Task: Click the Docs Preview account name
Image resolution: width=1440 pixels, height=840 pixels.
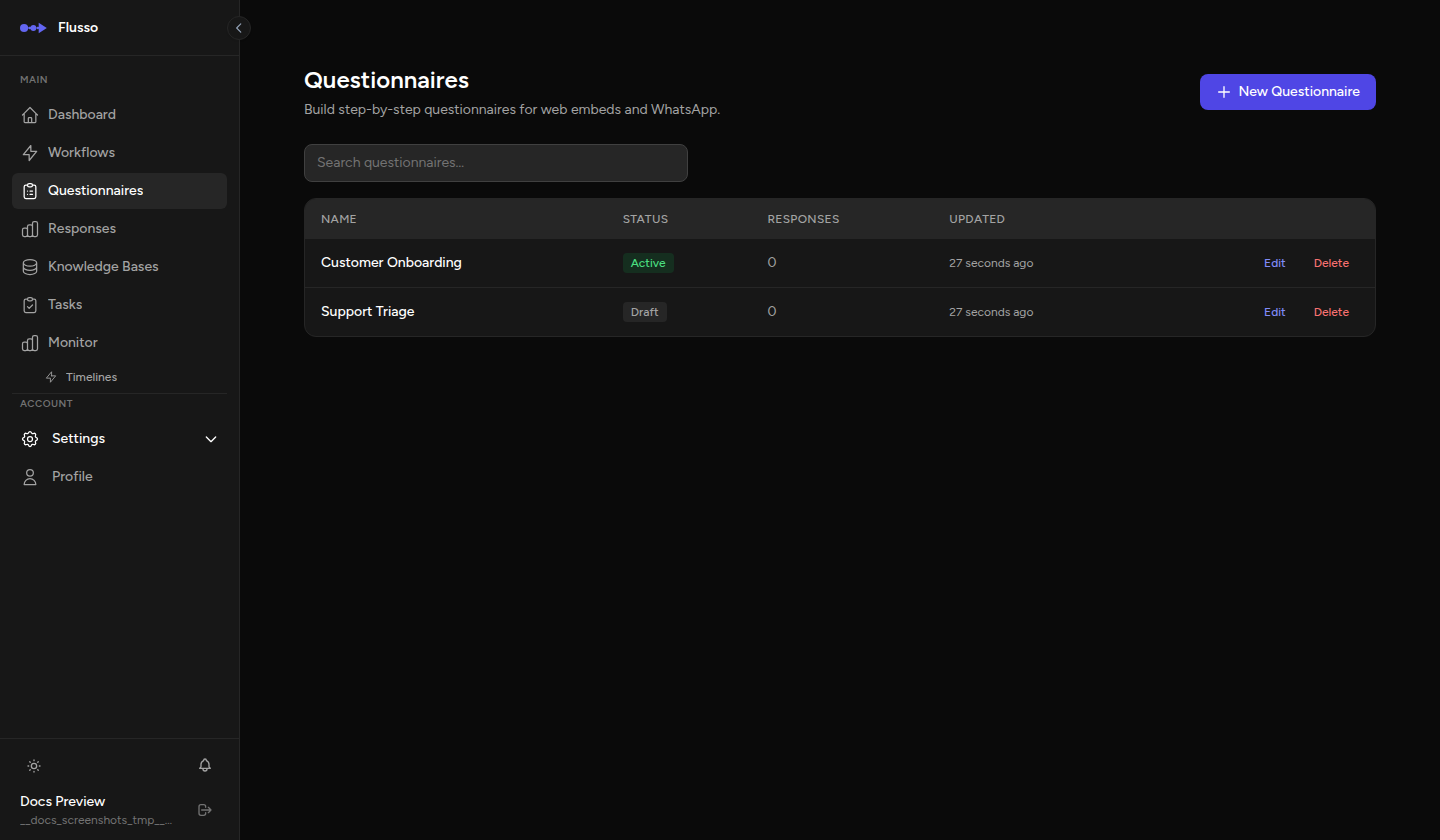Action: pos(62,802)
